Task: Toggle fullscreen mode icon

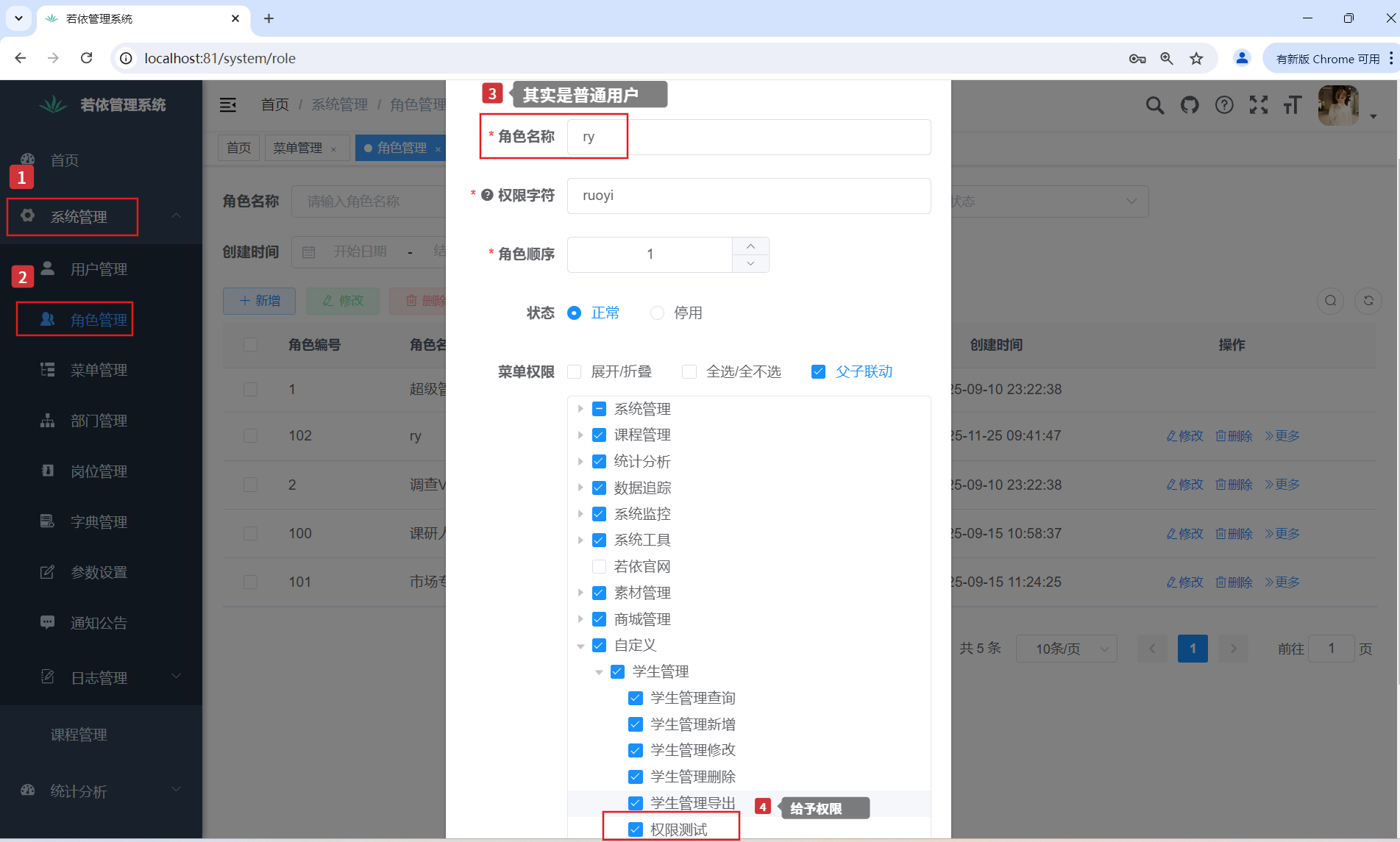Action: pyautogui.click(x=1259, y=105)
